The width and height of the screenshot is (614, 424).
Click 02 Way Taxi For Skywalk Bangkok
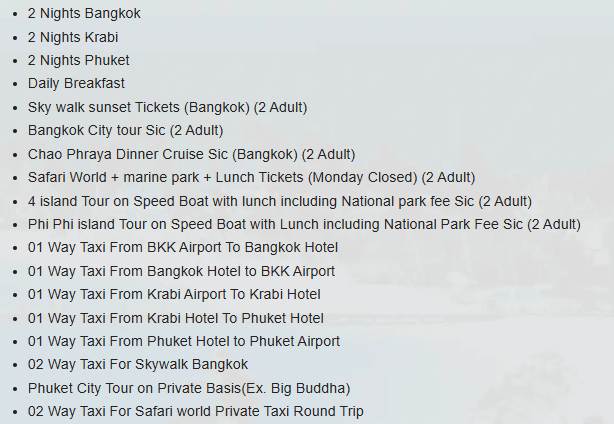pyautogui.click(x=137, y=364)
